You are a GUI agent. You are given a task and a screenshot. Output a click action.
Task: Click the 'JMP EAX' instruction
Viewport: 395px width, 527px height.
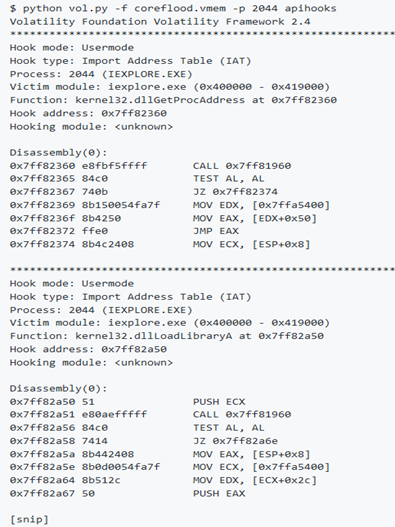click(x=216, y=231)
